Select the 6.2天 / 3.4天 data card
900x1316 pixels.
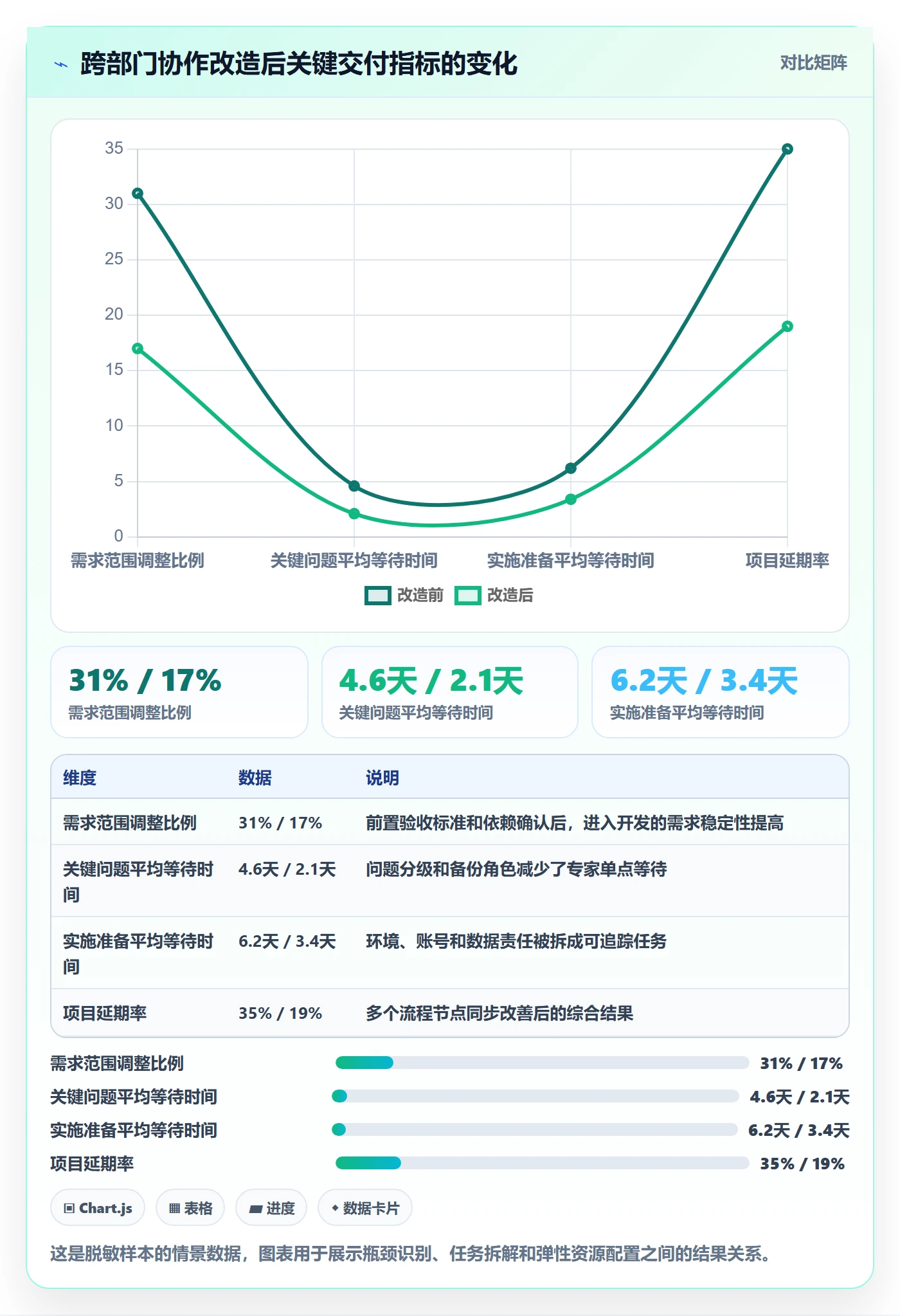coord(721,692)
